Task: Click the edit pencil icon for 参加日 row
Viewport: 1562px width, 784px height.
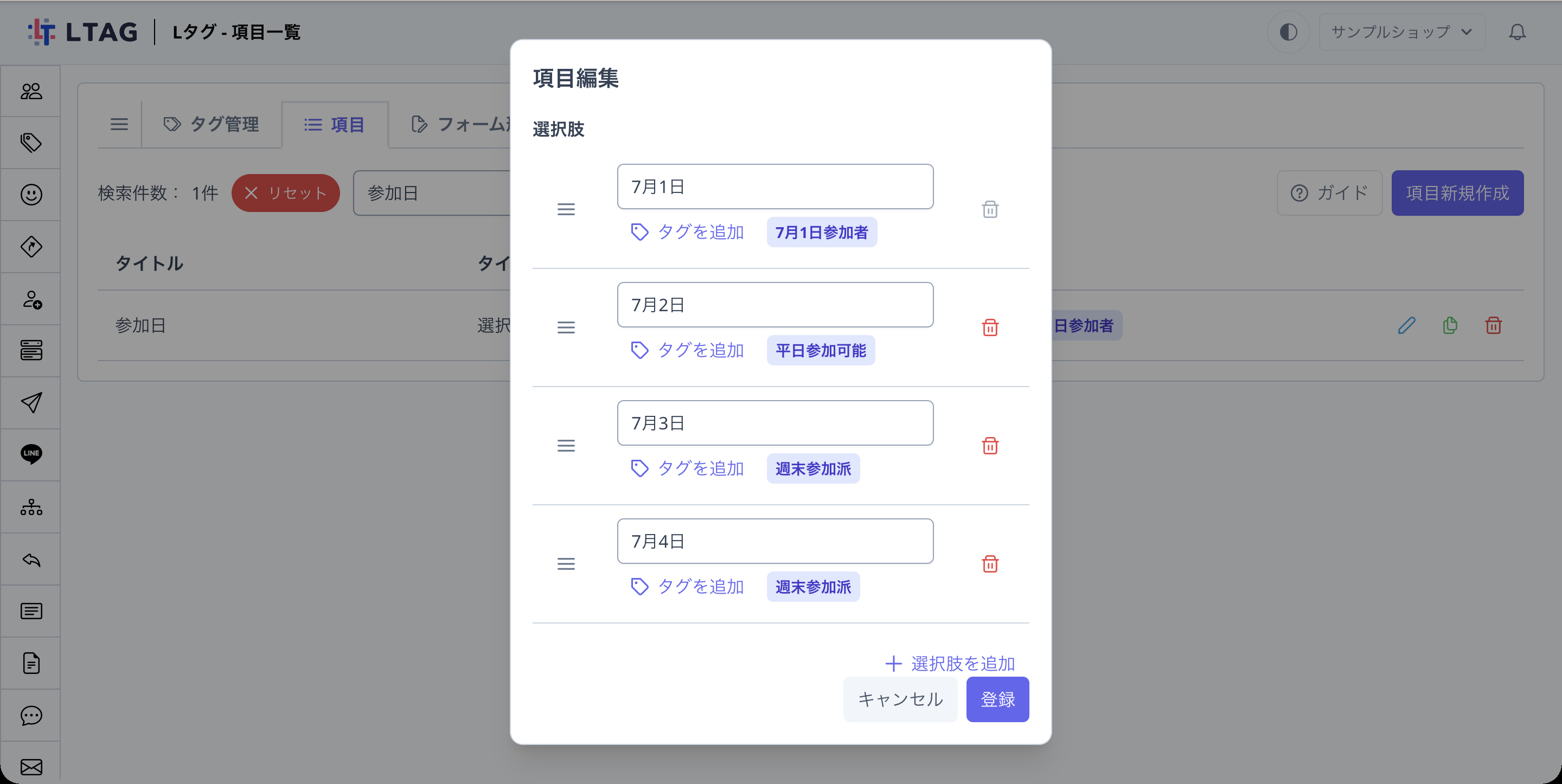Action: [1407, 326]
